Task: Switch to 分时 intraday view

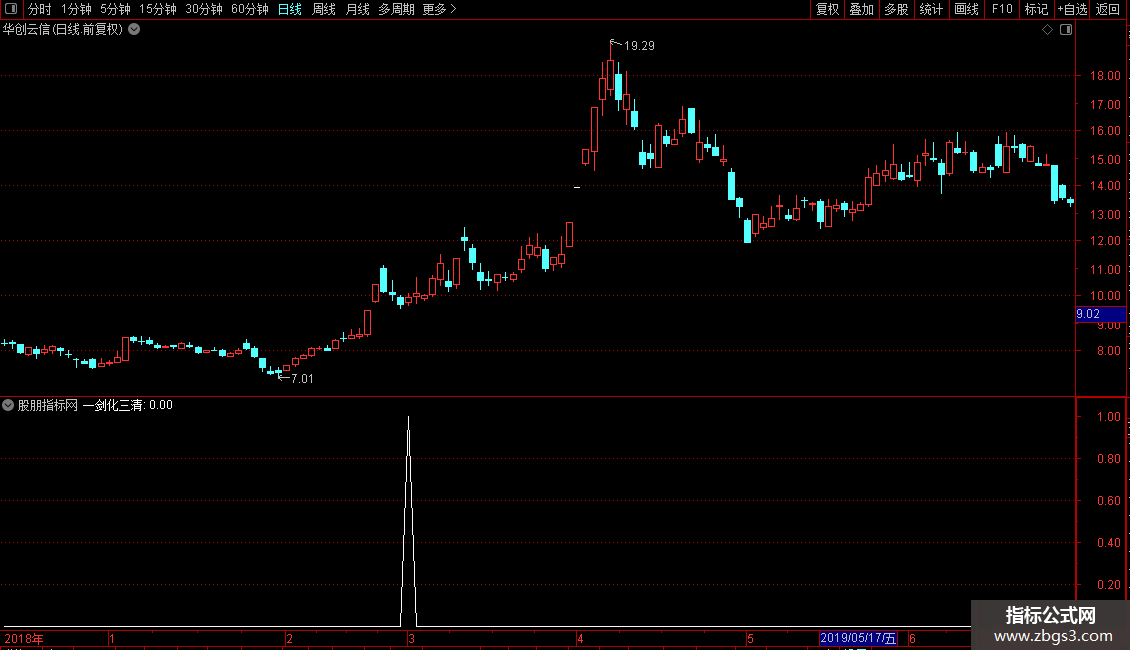Action: pos(40,9)
